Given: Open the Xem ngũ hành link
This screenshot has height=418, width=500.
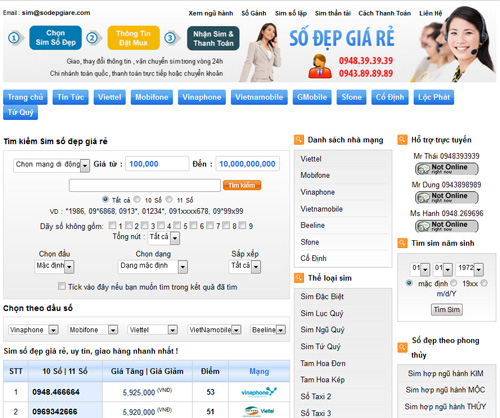Looking at the screenshot, I should pos(211,13).
